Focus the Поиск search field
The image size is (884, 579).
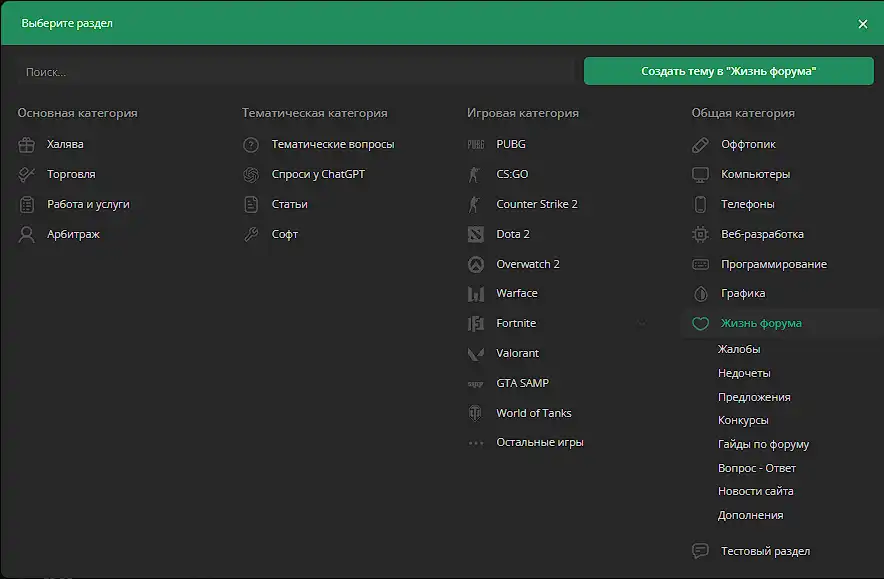295,72
